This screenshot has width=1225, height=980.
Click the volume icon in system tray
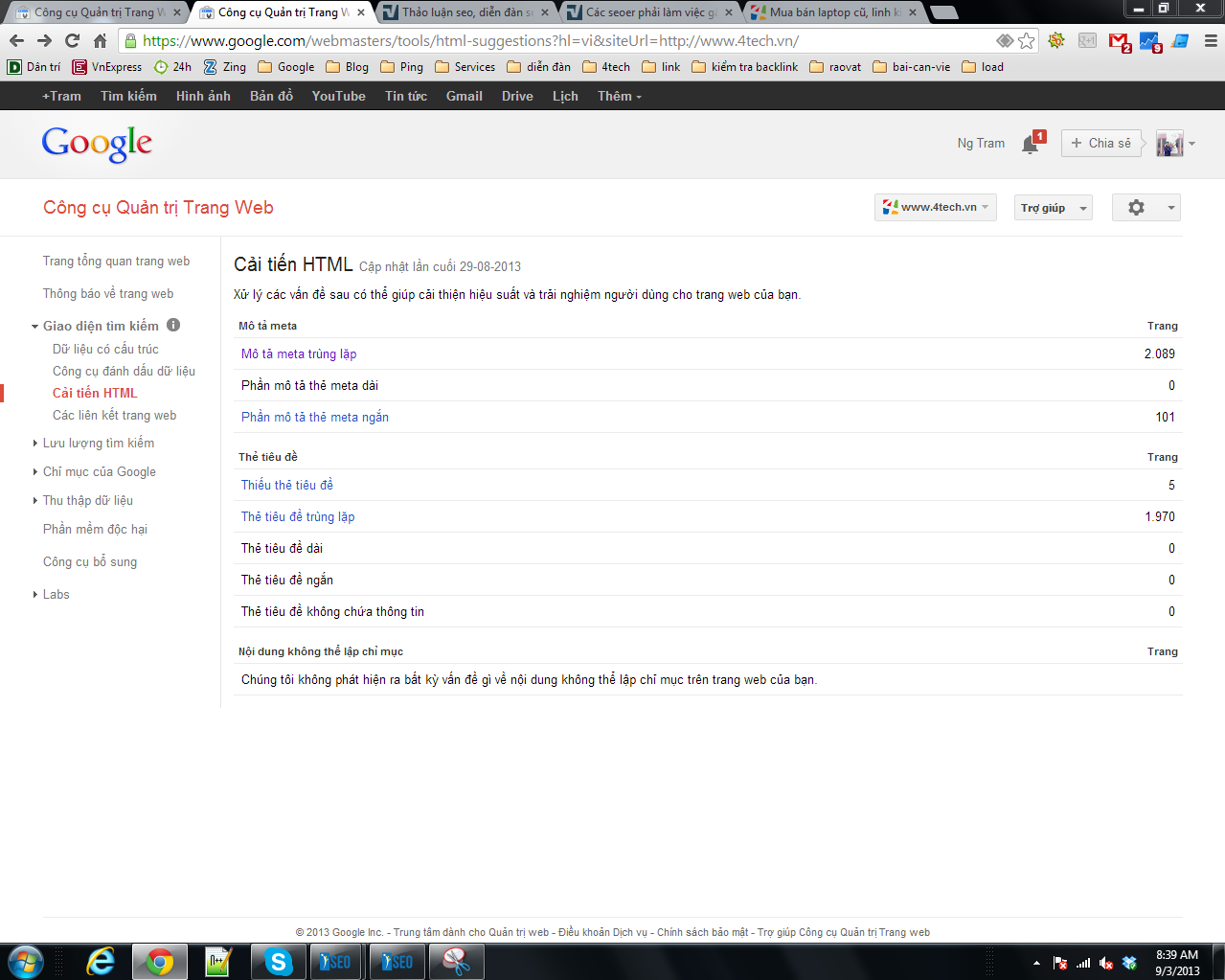[x=1106, y=963]
